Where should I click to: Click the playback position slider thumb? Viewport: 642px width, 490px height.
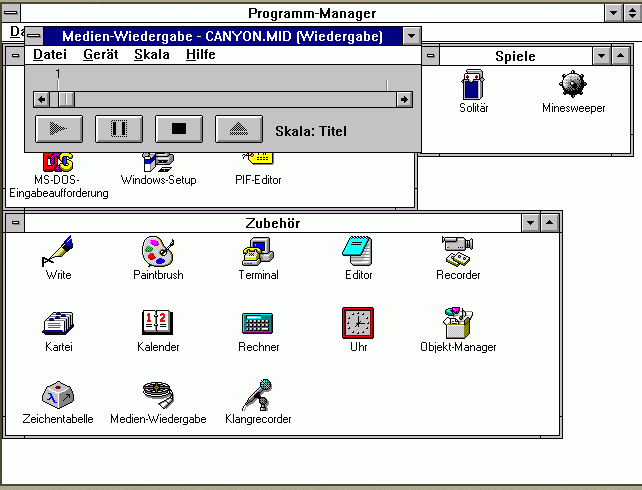66,99
